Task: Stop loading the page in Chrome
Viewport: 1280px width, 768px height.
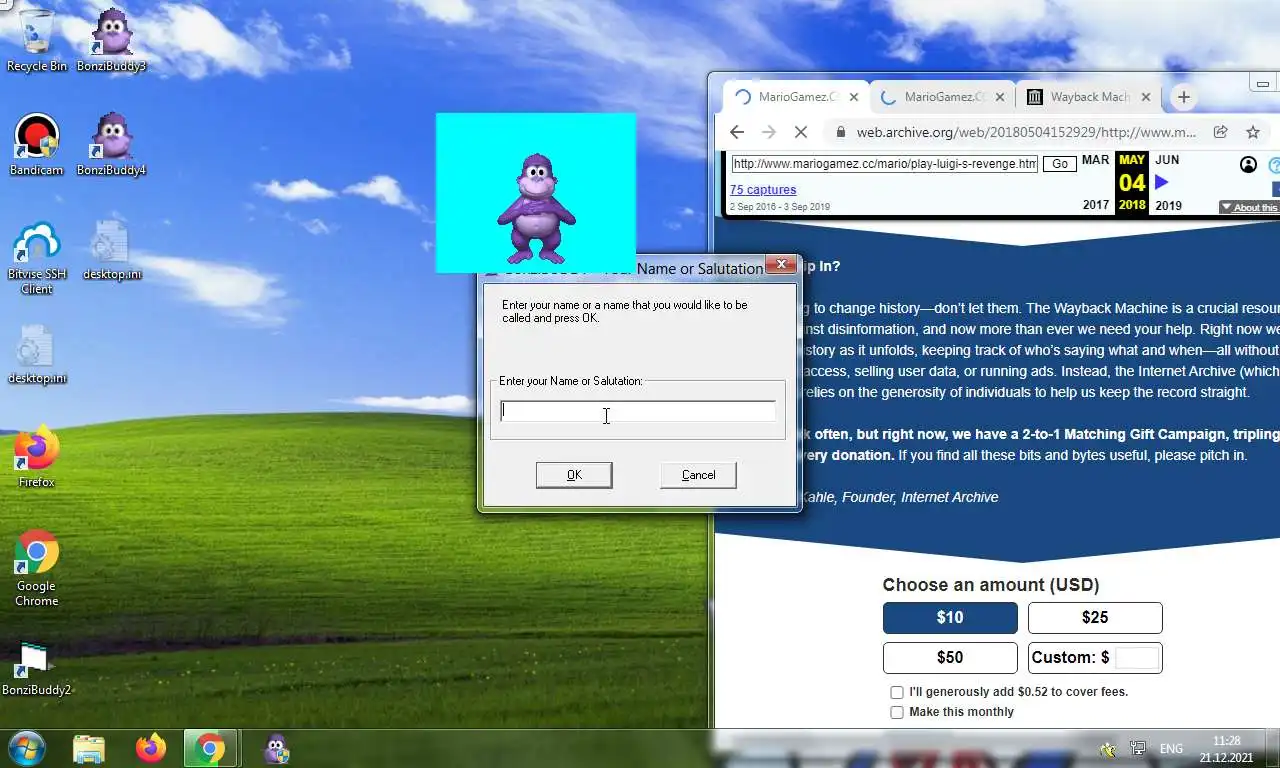Action: pos(802,132)
